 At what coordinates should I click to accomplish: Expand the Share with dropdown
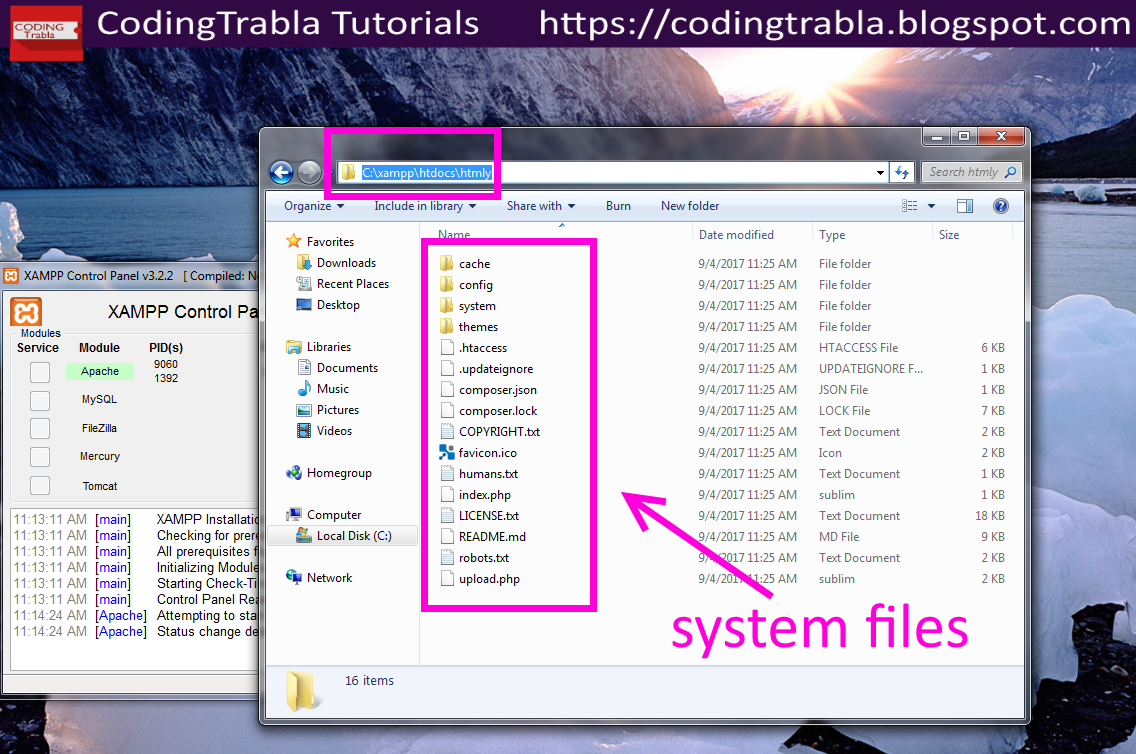click(540, 206)
